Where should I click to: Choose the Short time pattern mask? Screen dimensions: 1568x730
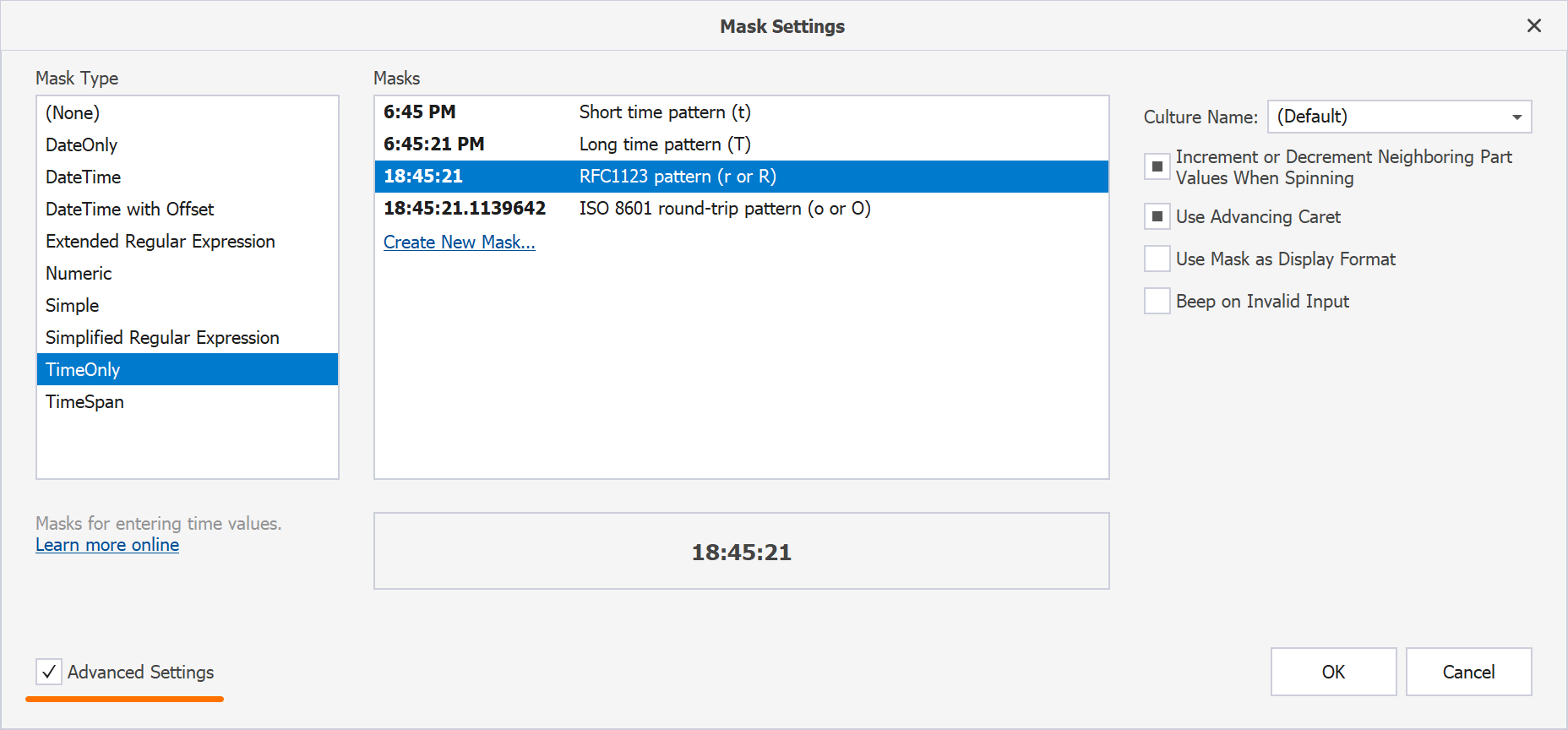(x=664, y=112)
